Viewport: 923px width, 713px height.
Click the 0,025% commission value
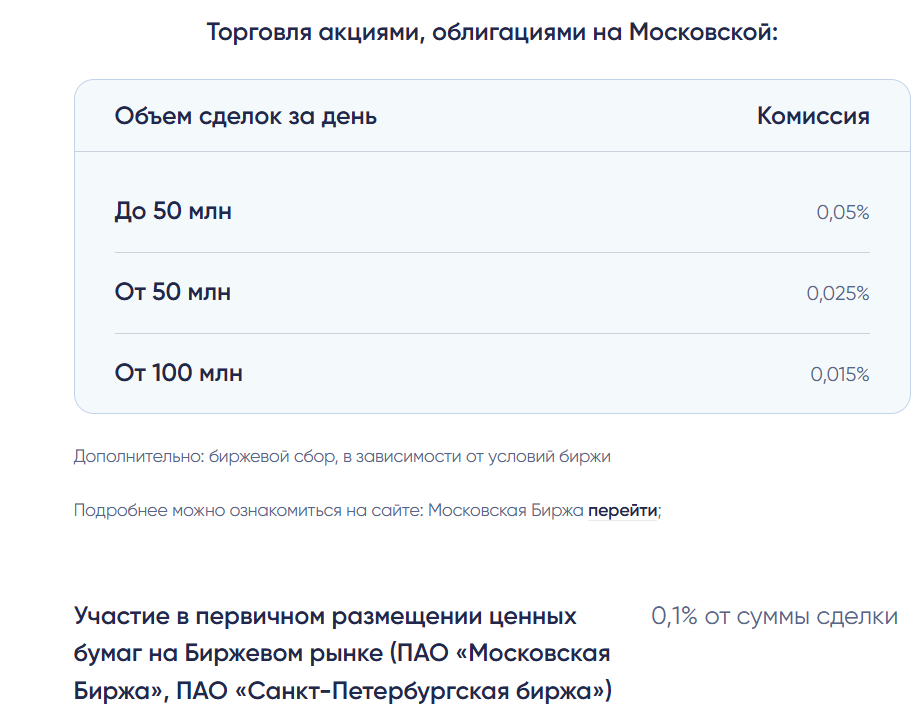click(x=838, y=293)
